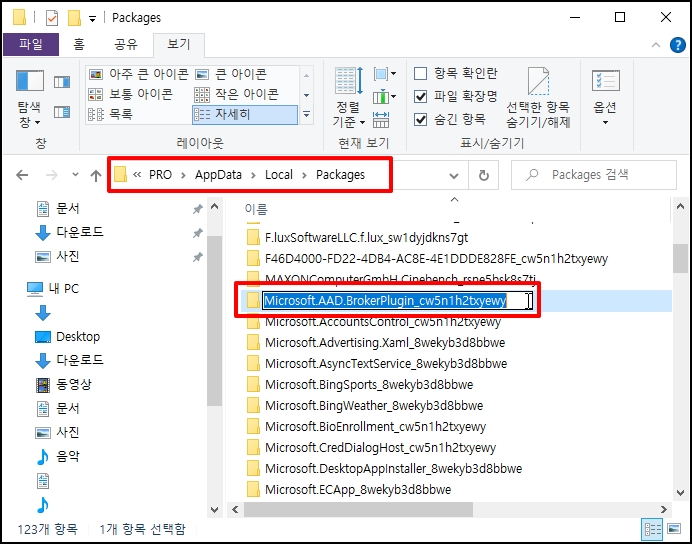The image size is (692, 544).
Task: Go back with the Back arrow
Action: click(x=22, y=175)
